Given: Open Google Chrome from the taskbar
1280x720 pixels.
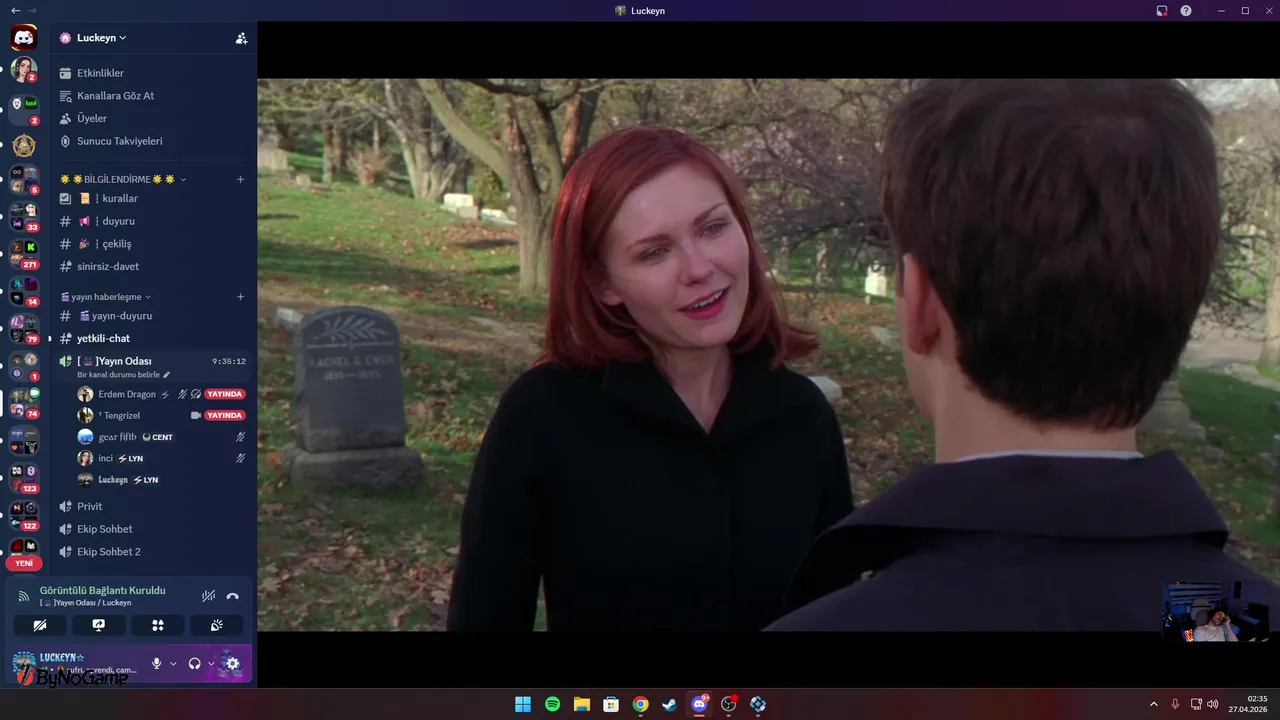Looking at the screenshot, I should (x=640, y=704).
